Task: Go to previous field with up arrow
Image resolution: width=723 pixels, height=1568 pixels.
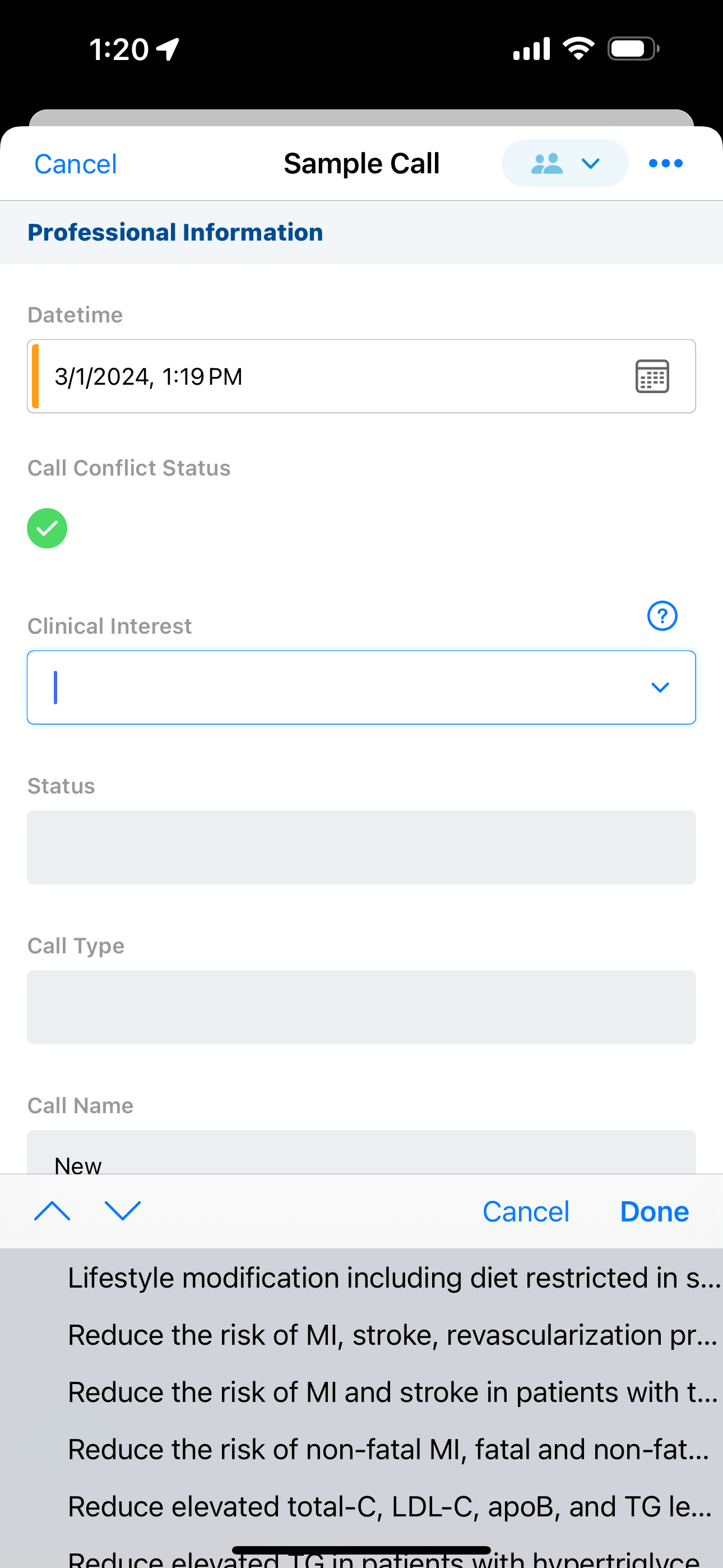Action: click(x=52, y=1211)
